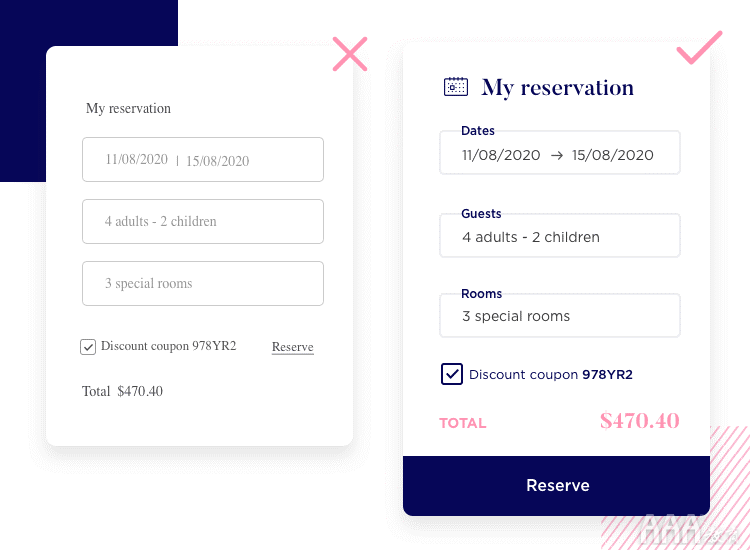Image resolution: width=750 pixels, height=550 pixels.
Task: Click the pink TOTAL label
Action: [x=463, y=423]
